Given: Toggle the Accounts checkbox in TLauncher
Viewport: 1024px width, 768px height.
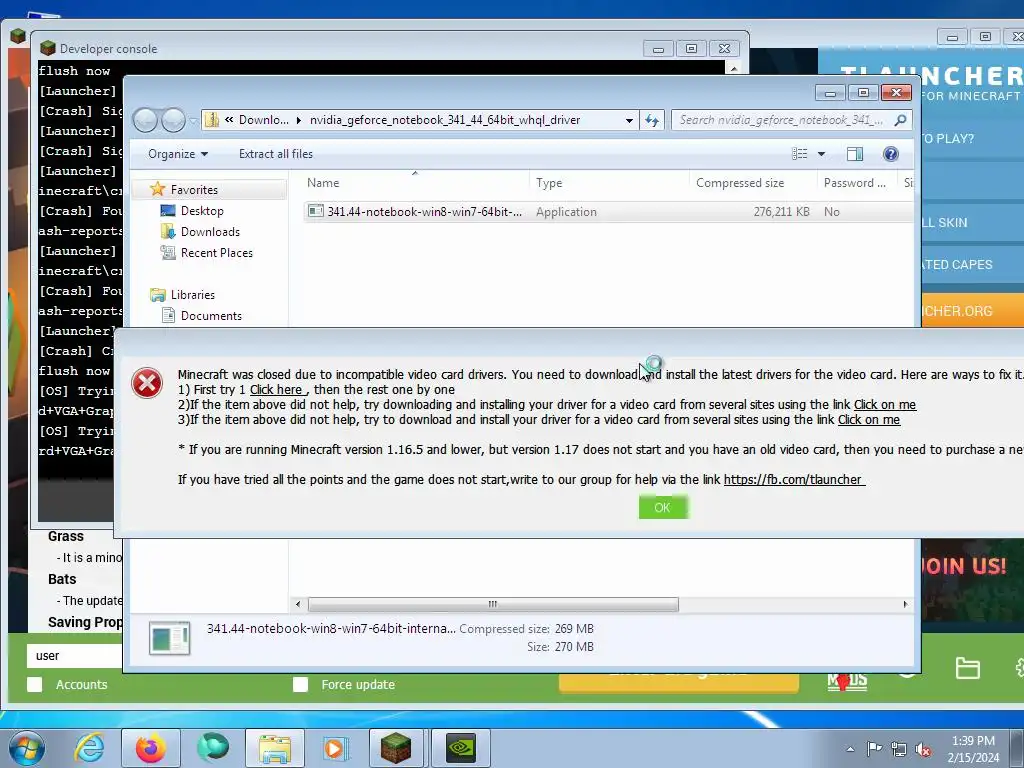Looking at the screenshot, I should point(35,684).
